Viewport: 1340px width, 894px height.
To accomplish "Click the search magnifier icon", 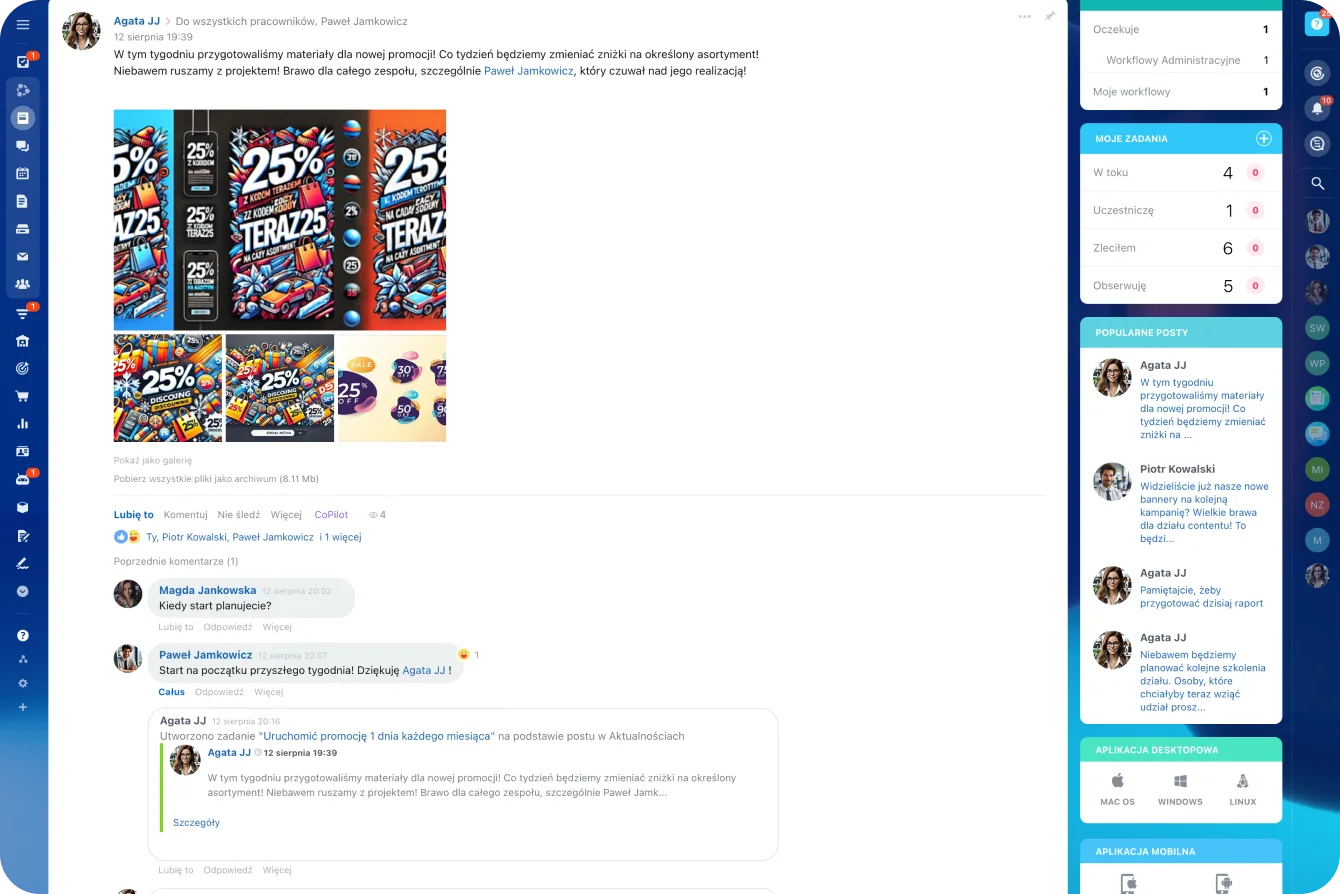I will point(1317,183).
